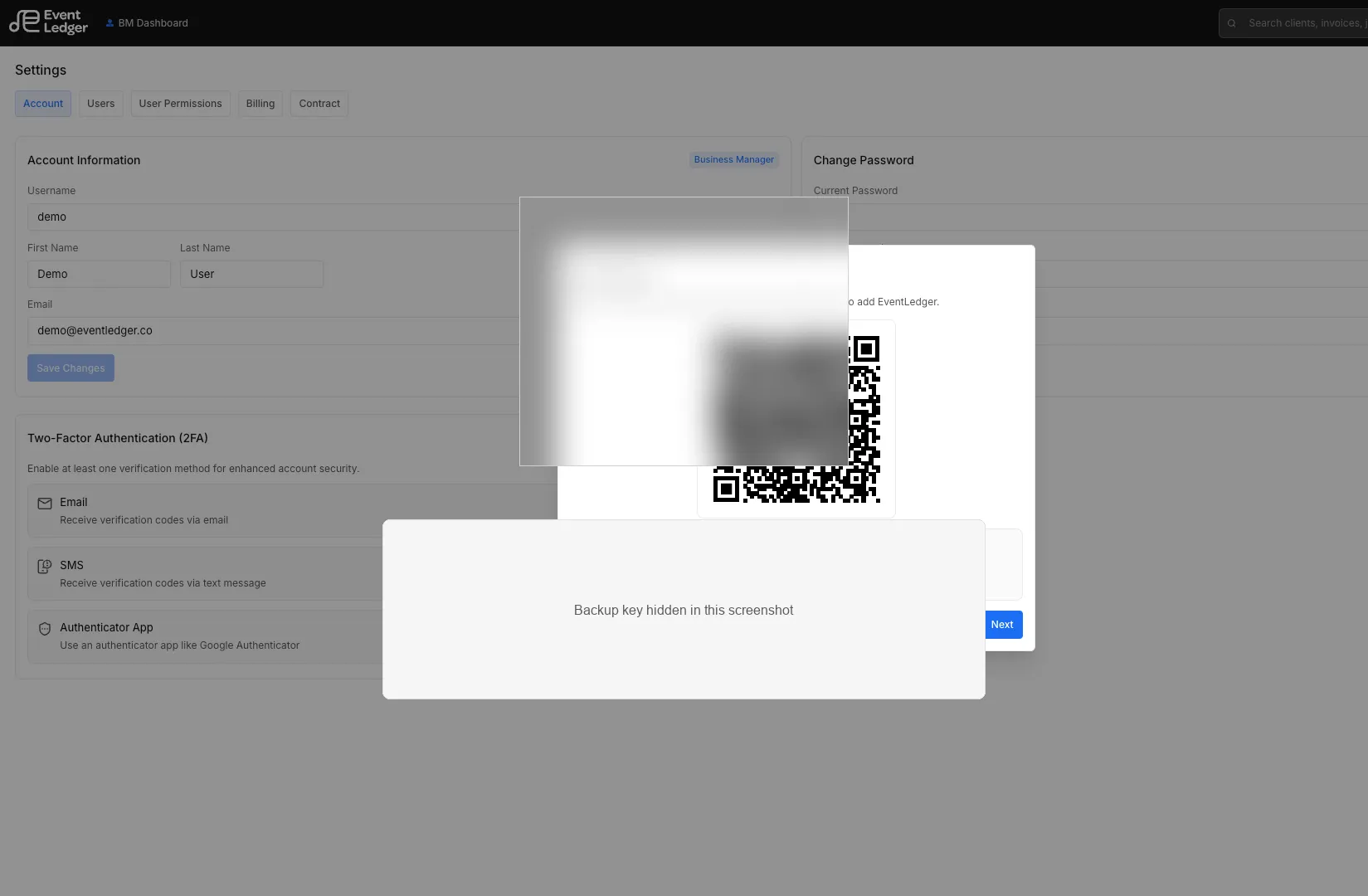Image resolution: width=1368 pixels, height=896 pixels.
Task: Click the Settings page title
Action: click(x=41, y=71)
